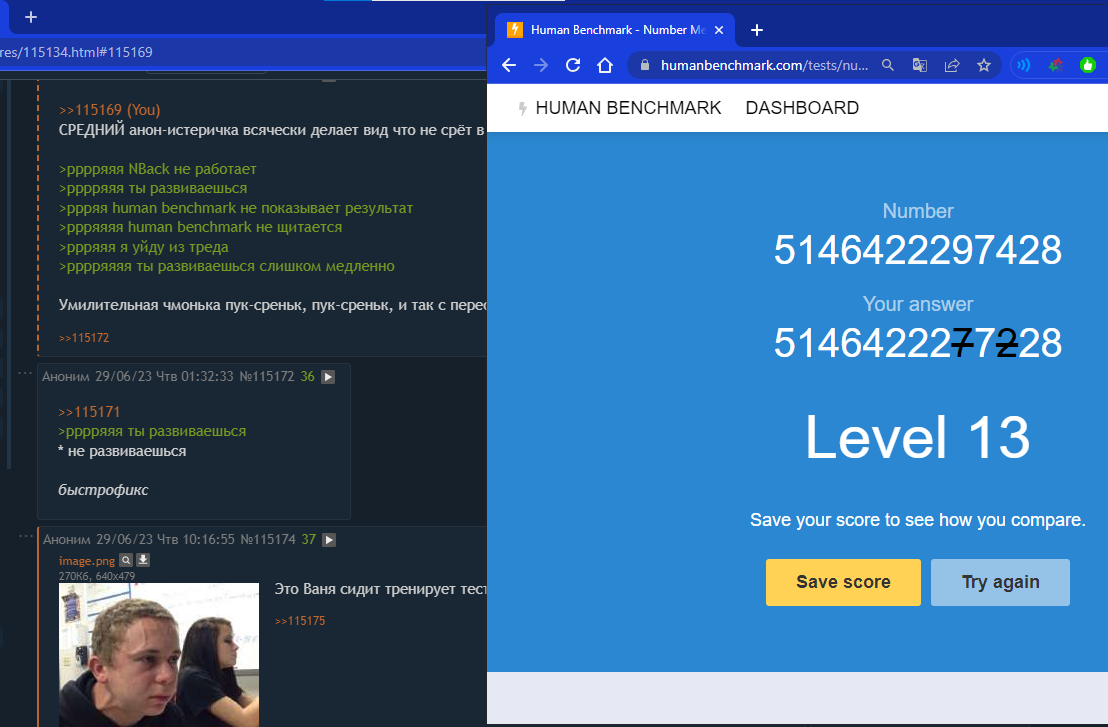
Task: Click italic text быстрофикс
Action: [x=103, y=490]
